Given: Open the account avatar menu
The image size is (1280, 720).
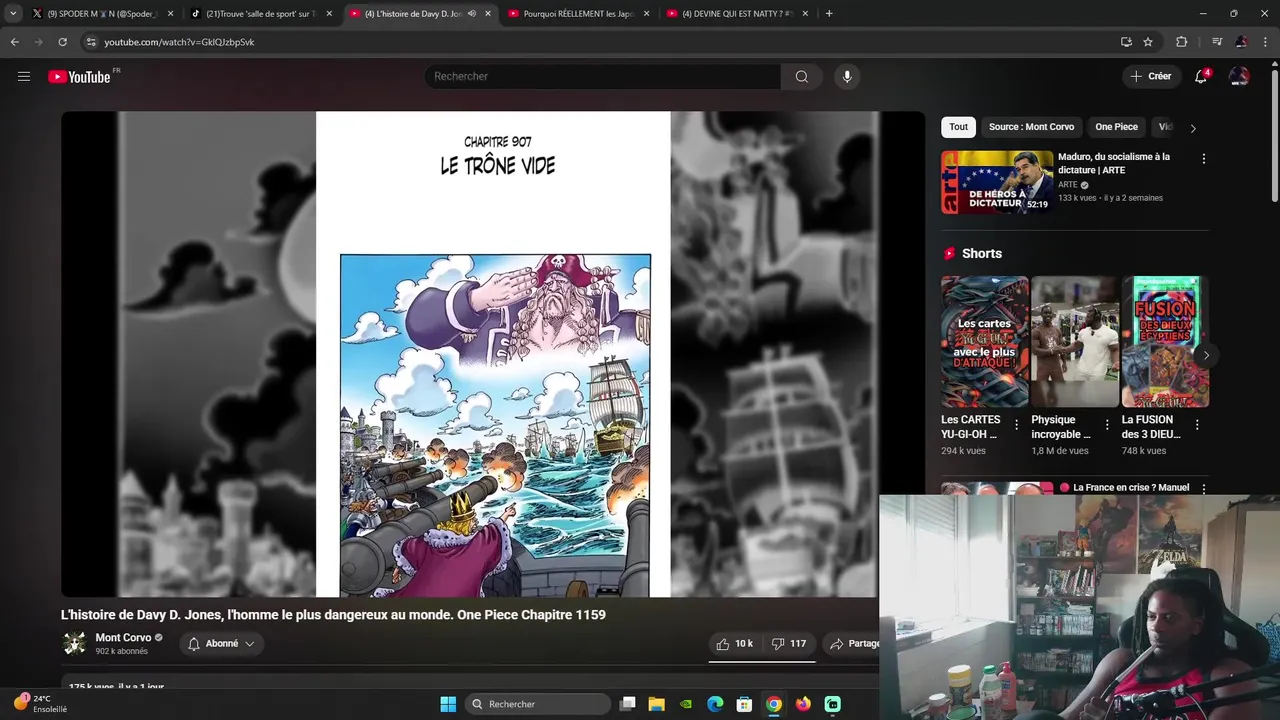Looking at the screenshot, I should pos(1239,76).
